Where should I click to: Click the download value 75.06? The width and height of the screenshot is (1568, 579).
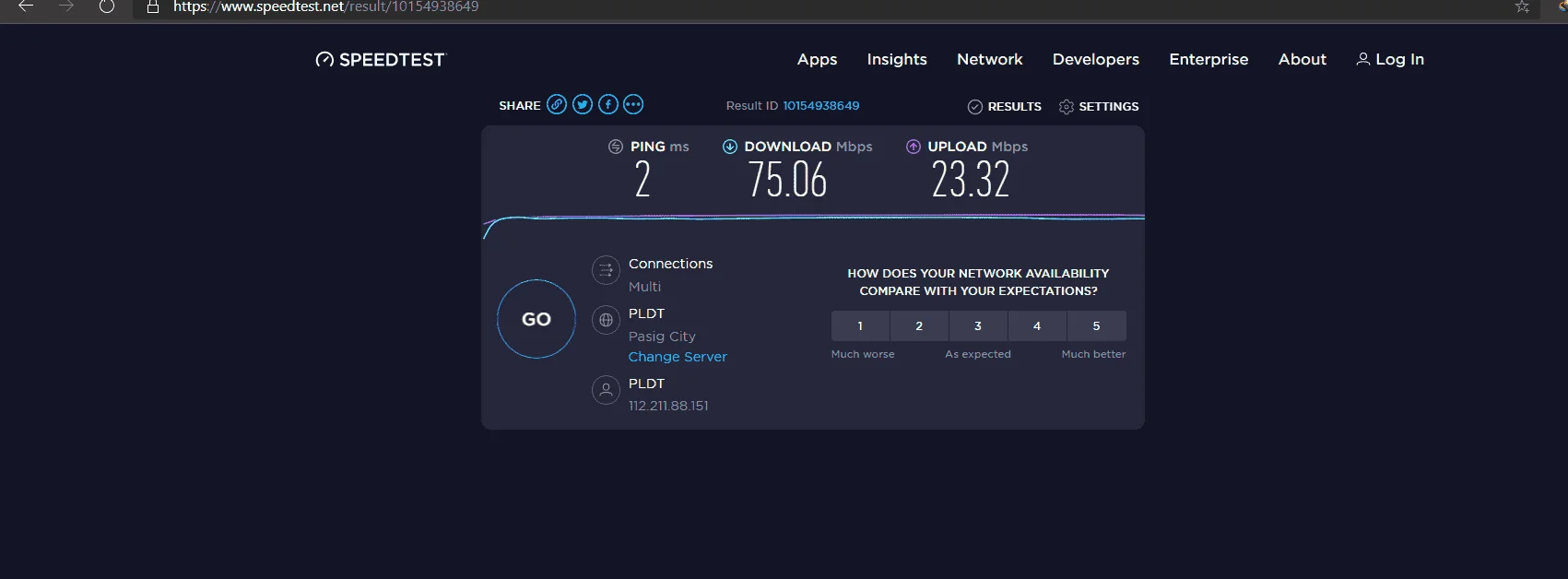787,179
